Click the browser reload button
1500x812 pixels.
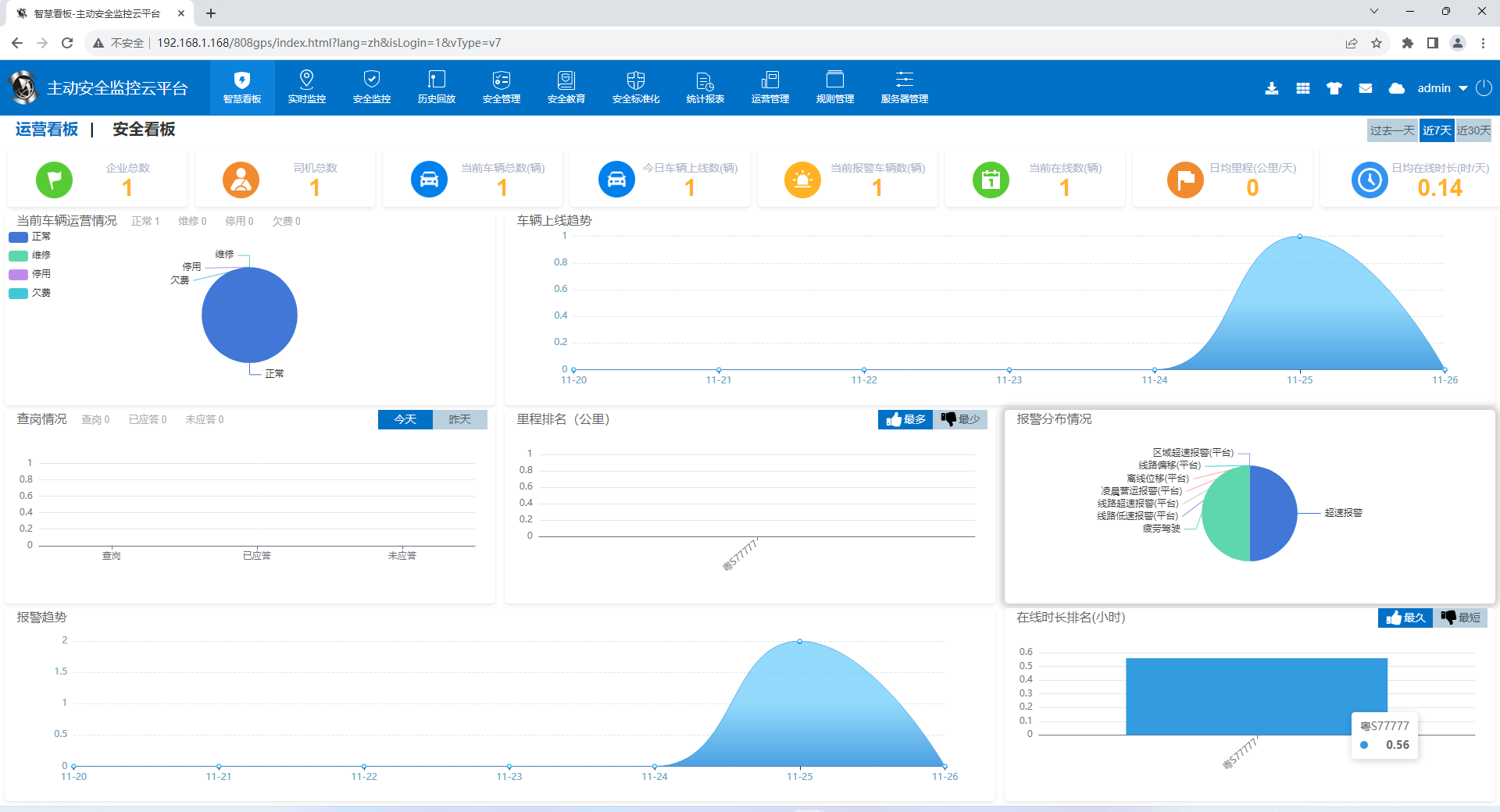(x=67, y=43)
